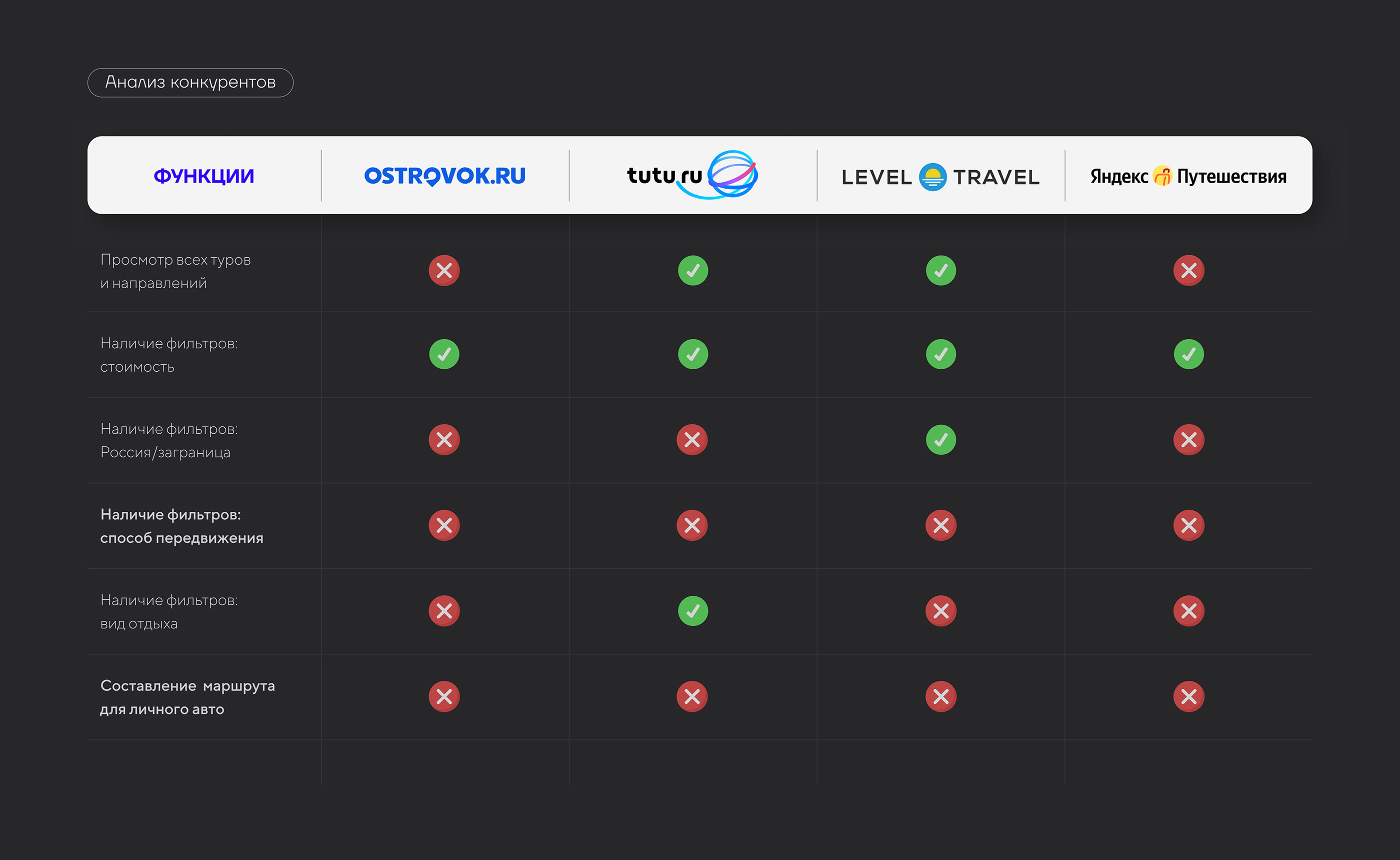The height and width of the screenshot is (860, 1400).
Task: Click Ostrovok red cross for vacation type filter
Action: (444, 611)
